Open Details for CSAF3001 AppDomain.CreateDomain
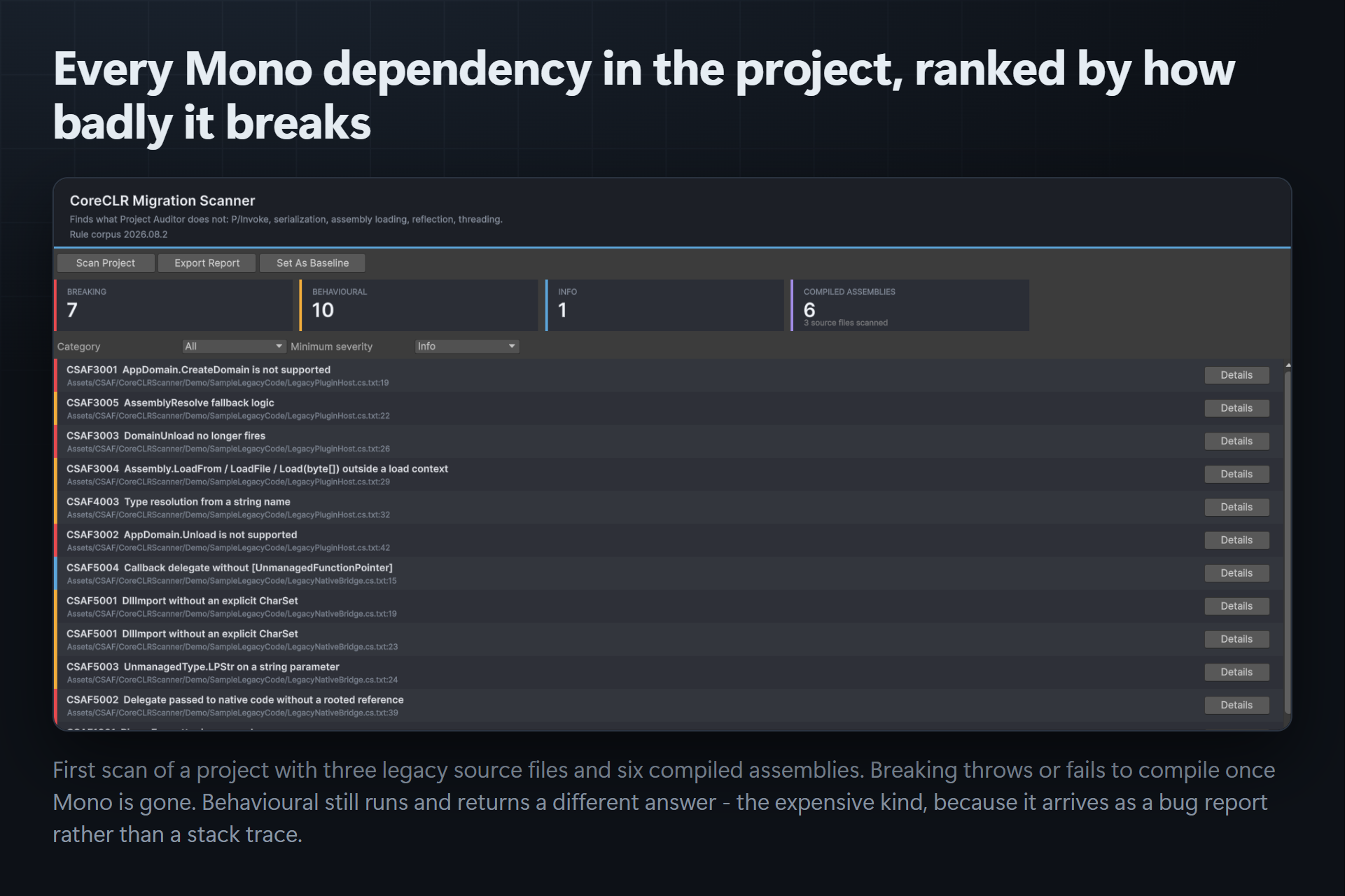Screen dimensions: 1345x896 pyautogui.click(x=1236, y=375)
